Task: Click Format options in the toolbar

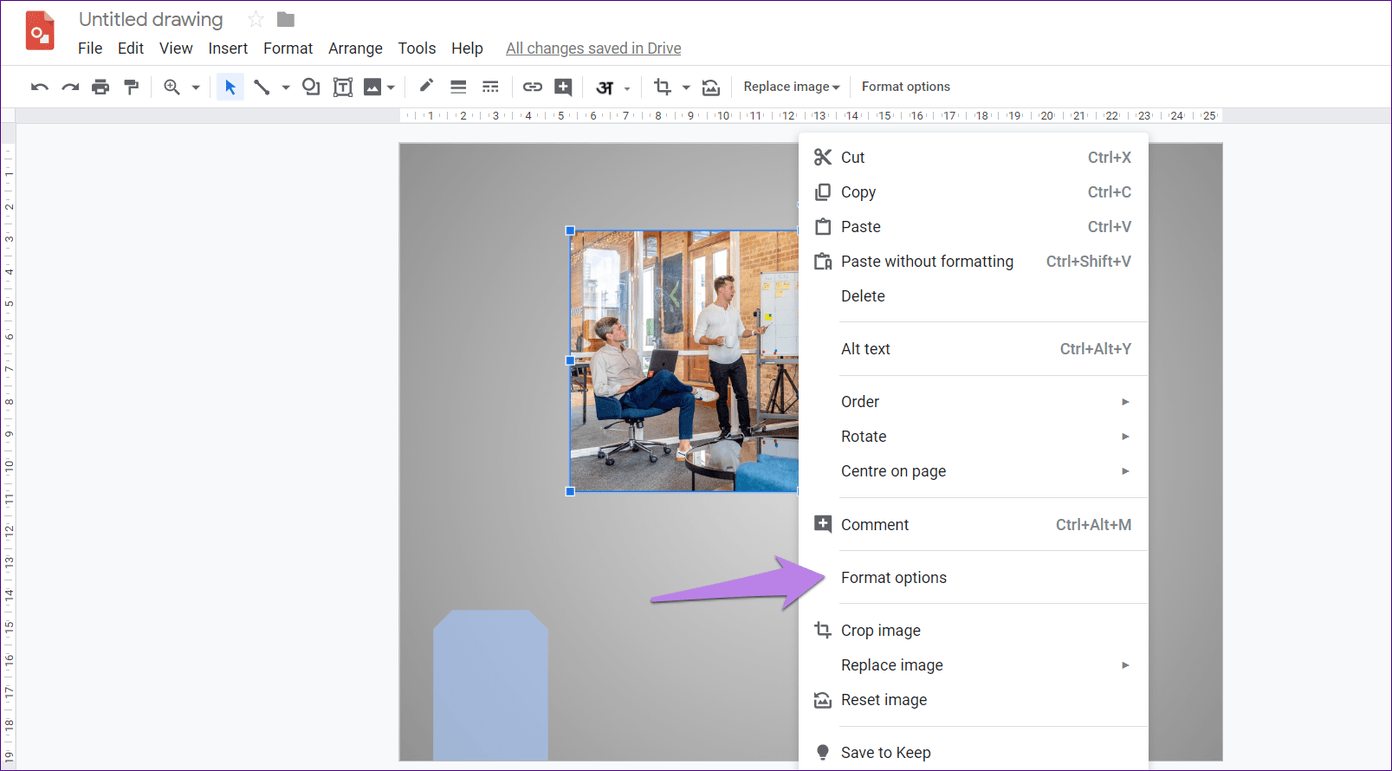Action: (906, 87)
